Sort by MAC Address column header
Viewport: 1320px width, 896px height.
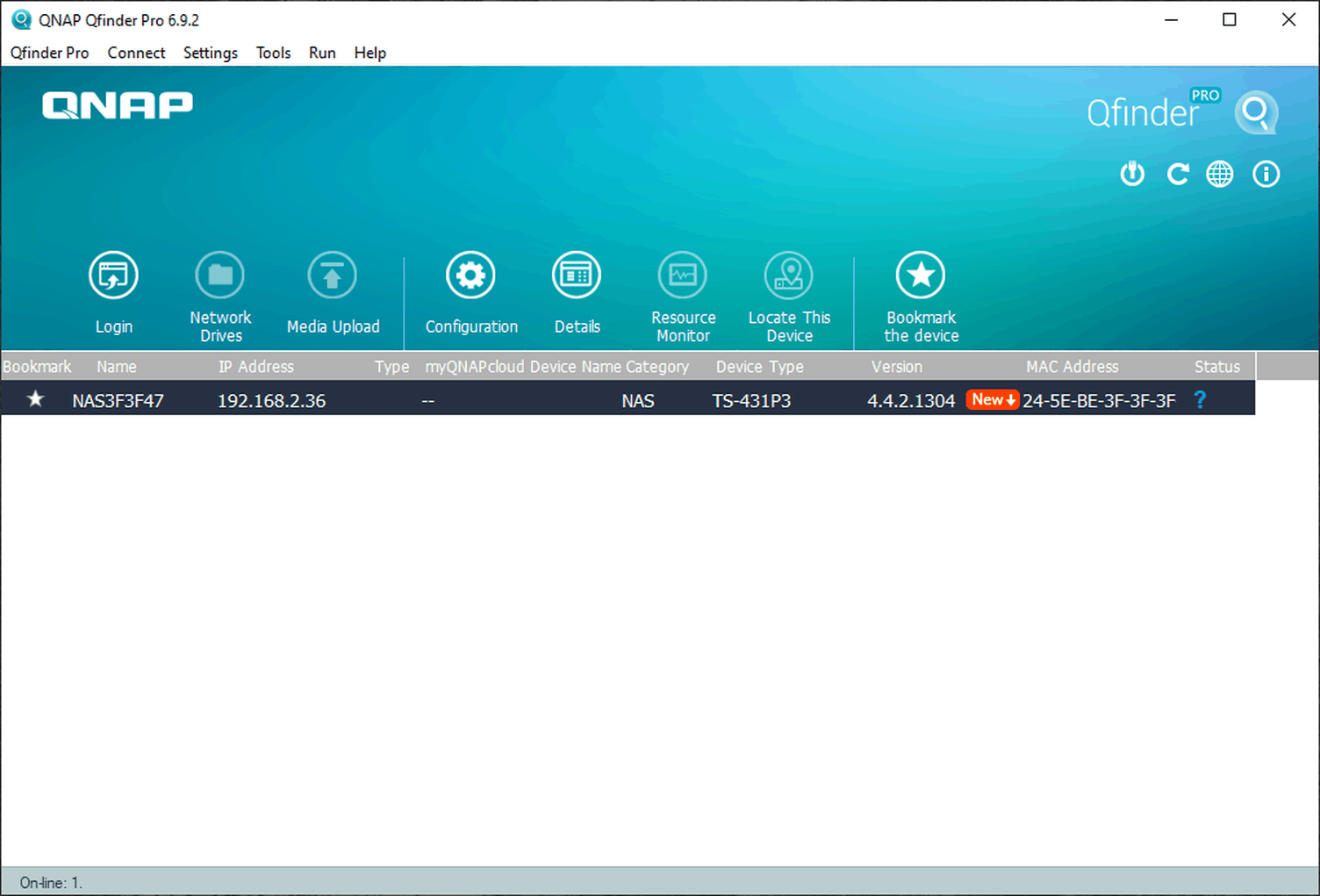coord(1072,366)
